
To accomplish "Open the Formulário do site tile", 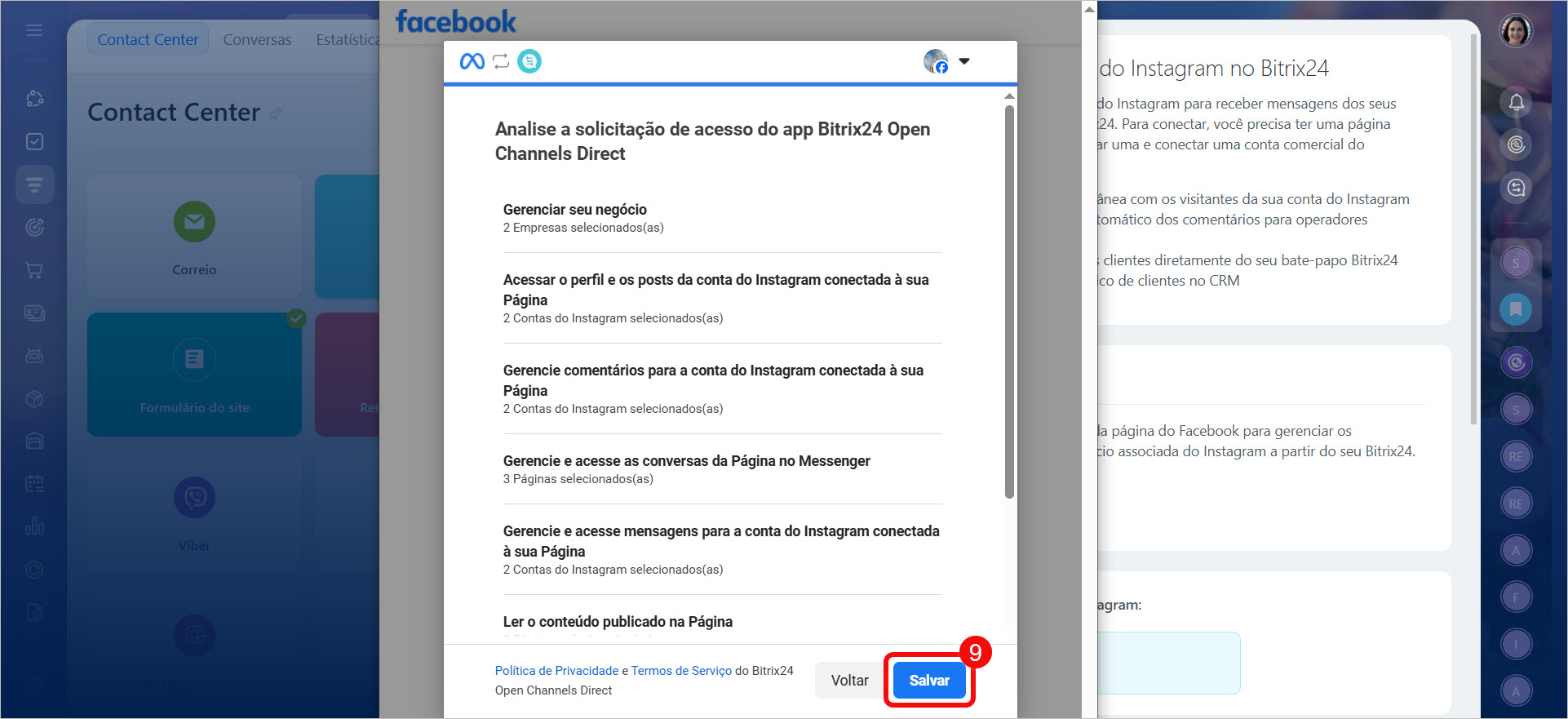I will 194,375.
